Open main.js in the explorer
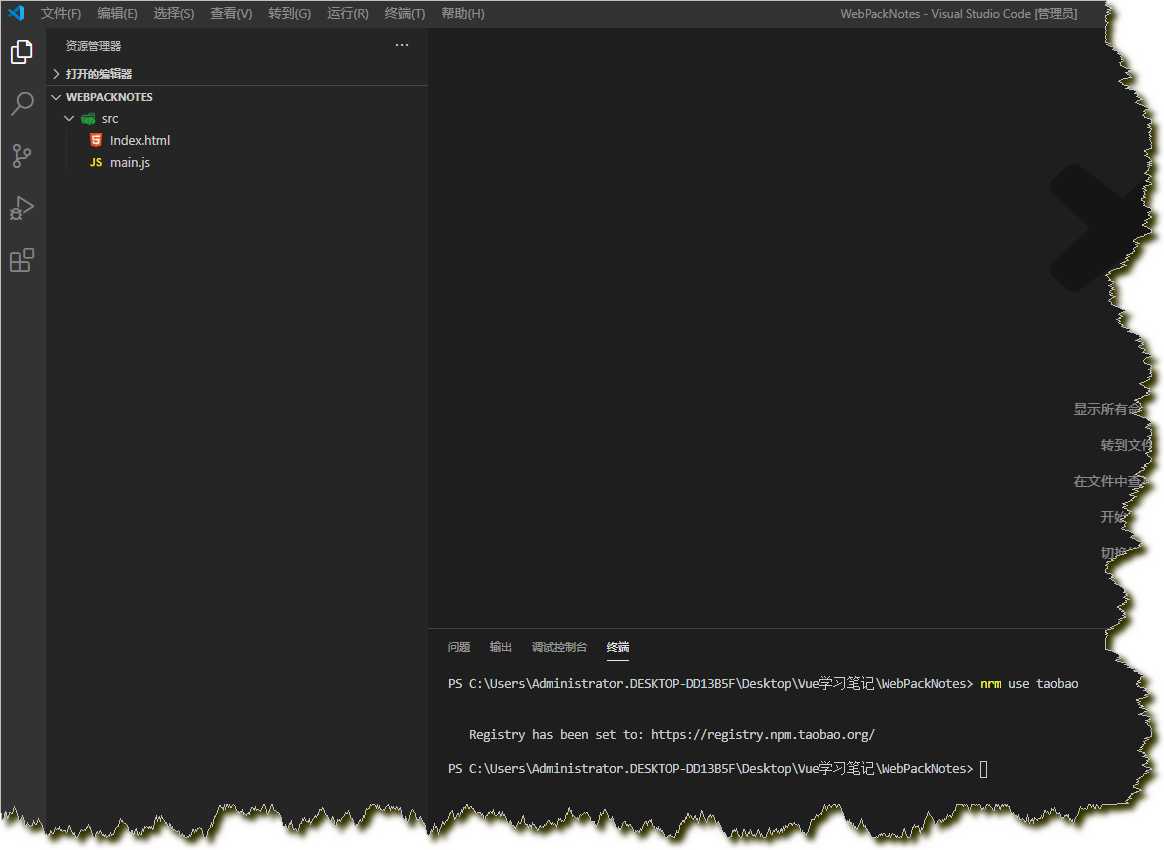This screenshot has height=850, width=1164. click(130, 163)
